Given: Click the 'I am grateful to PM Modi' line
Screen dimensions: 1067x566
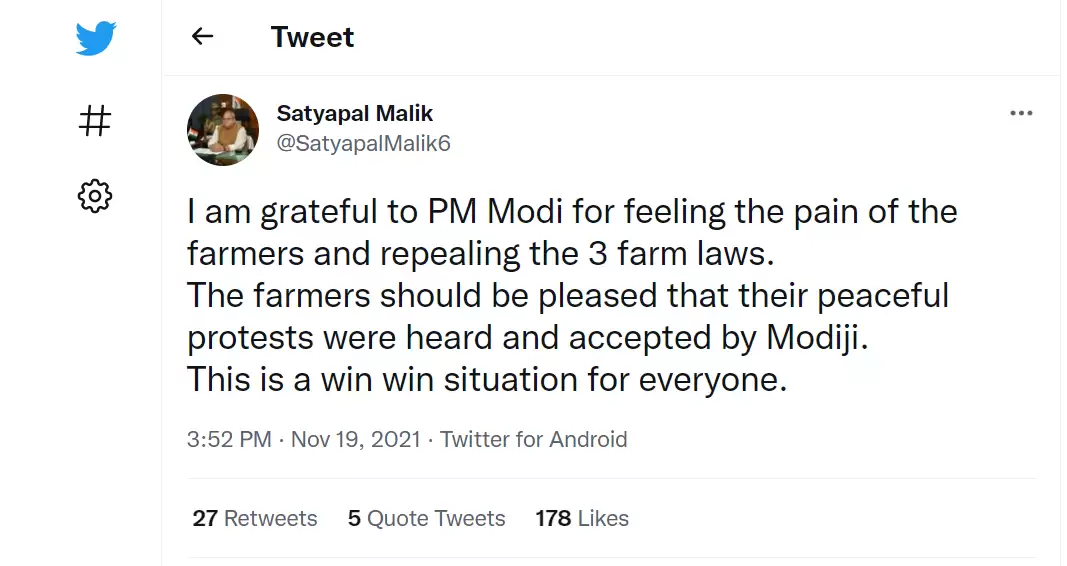Looking at the screenshot, I should (x=572, y=212).
